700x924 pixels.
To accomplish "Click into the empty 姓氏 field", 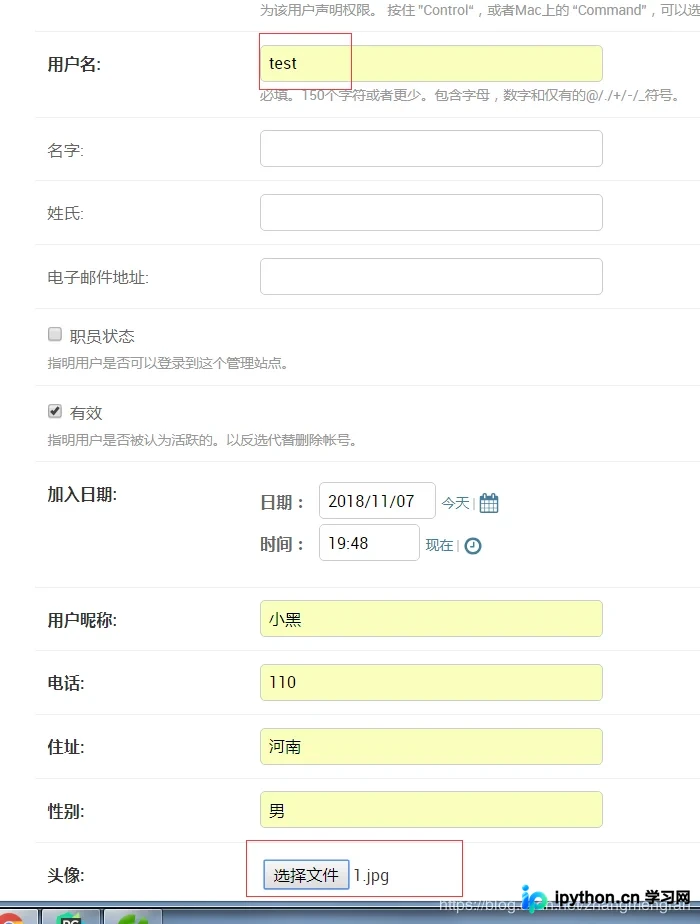I will [431, 212].
